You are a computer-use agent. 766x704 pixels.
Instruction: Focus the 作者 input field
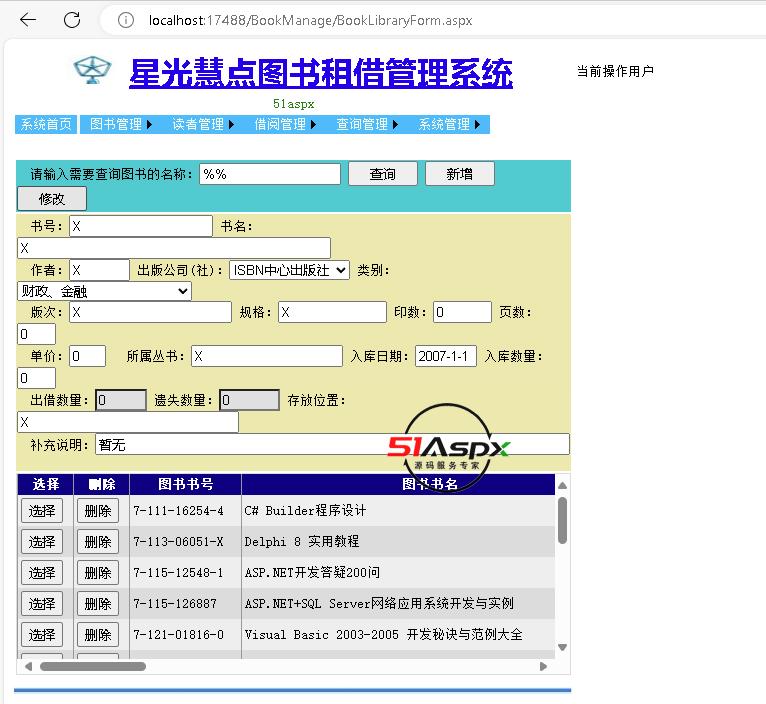pyautogui.click(x=99, y=270)
